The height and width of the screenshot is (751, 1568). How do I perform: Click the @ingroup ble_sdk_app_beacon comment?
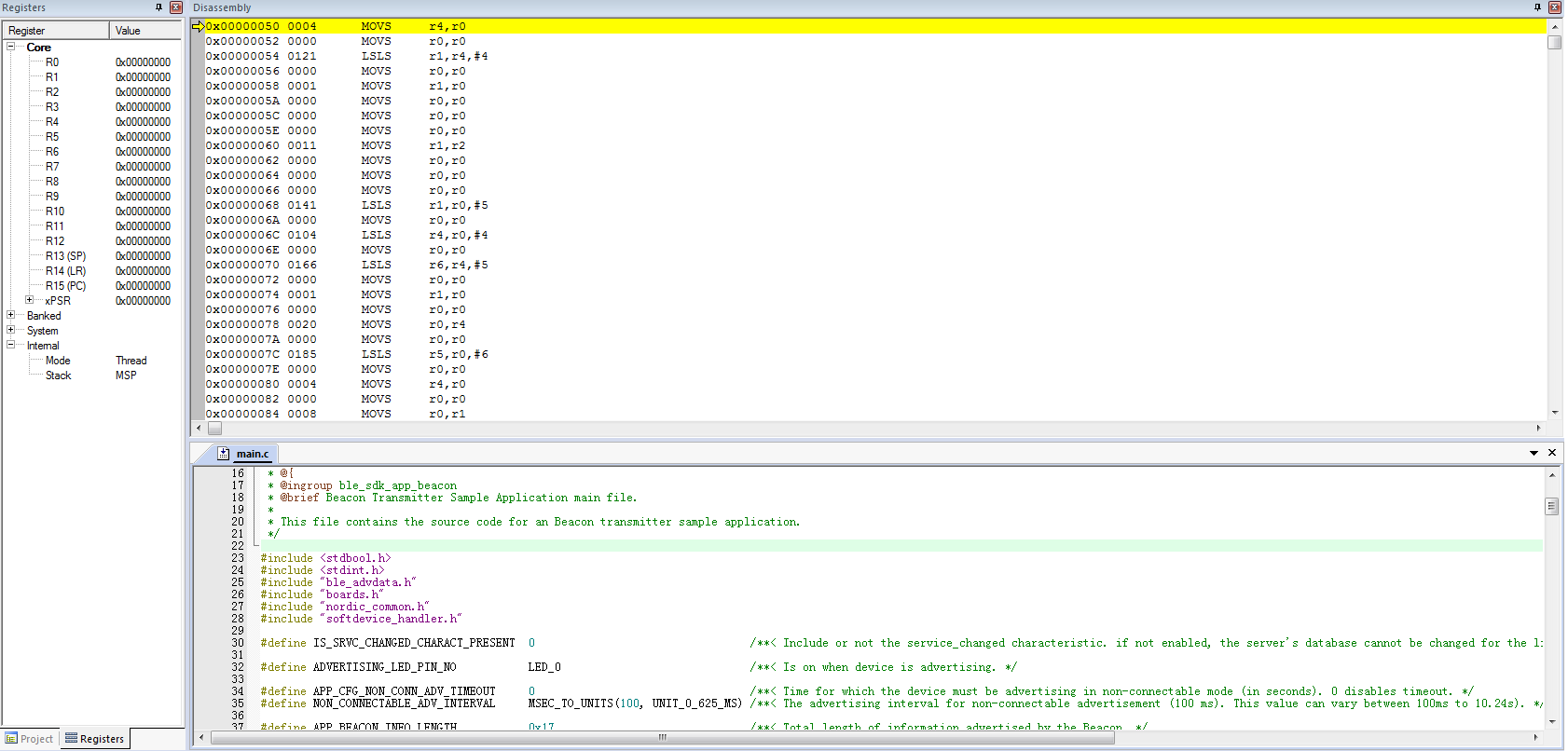[x=368, y=485]
